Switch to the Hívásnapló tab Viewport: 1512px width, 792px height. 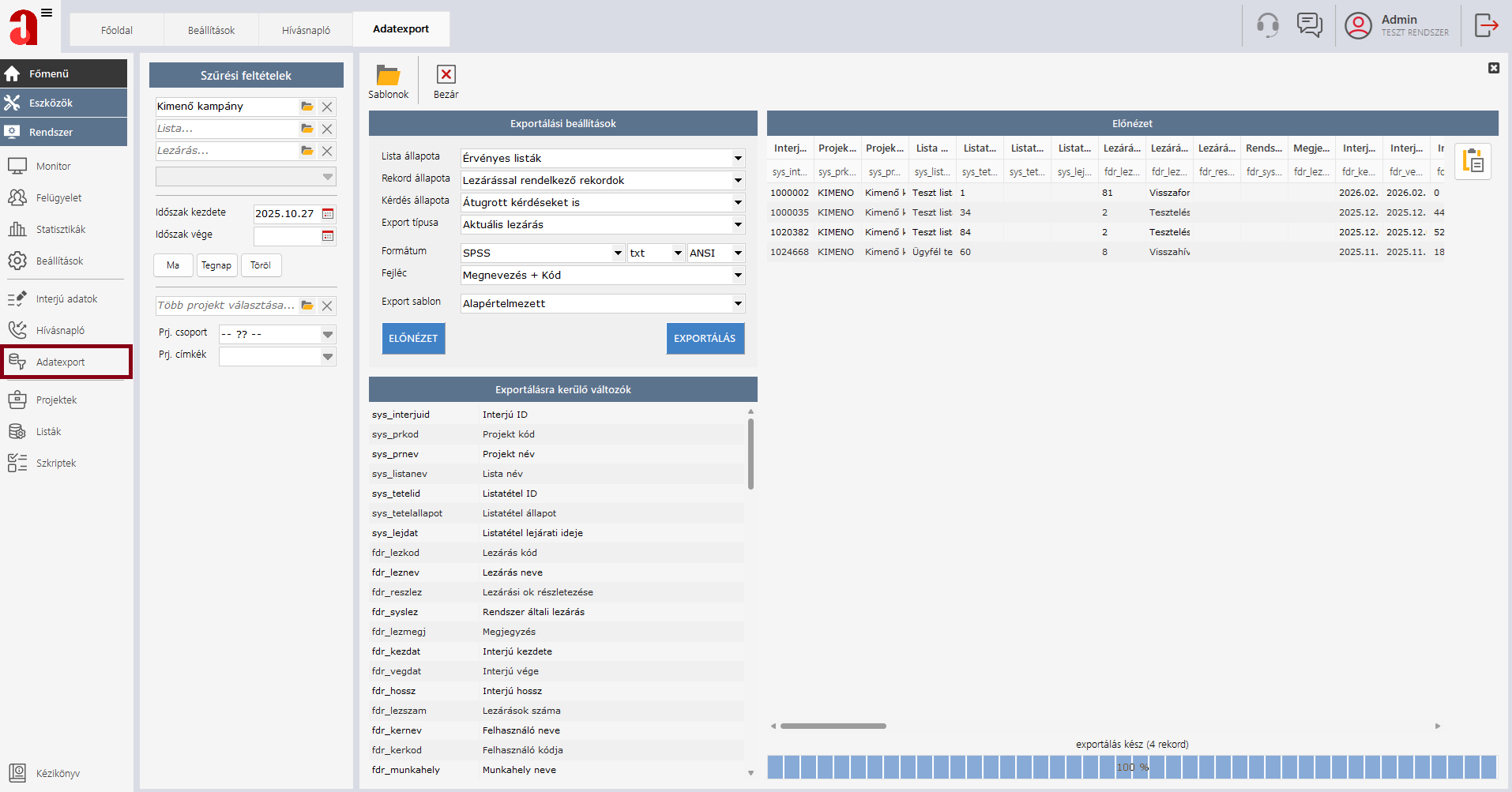coord(306,30)
